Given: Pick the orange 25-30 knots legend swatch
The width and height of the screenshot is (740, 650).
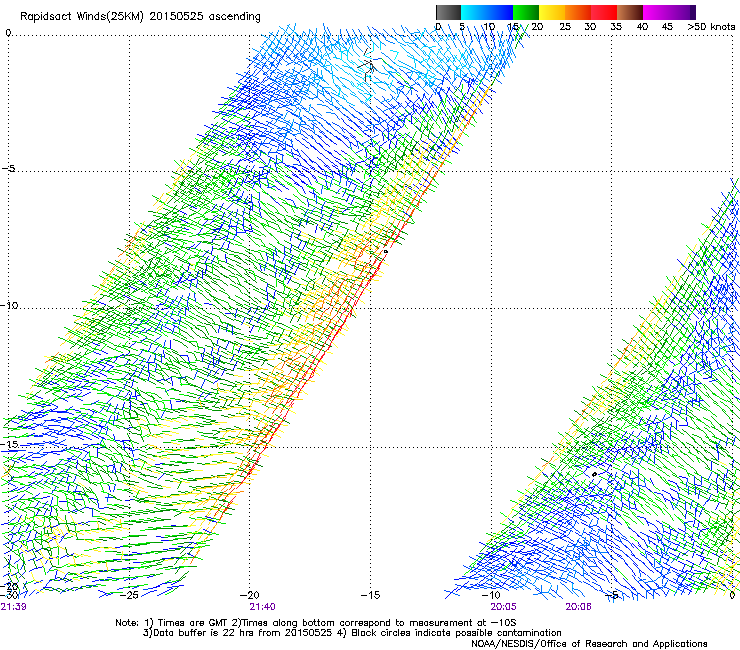Looking at the screenshot, I should pos(578,12).
